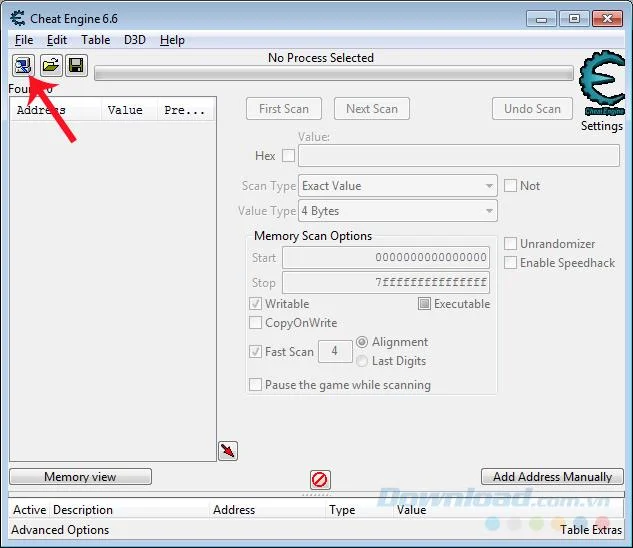Image resolution: width=633 pixels, height=548 pixels.
Task: Click the Type column header in table
Action: click(x=358, y=510)
